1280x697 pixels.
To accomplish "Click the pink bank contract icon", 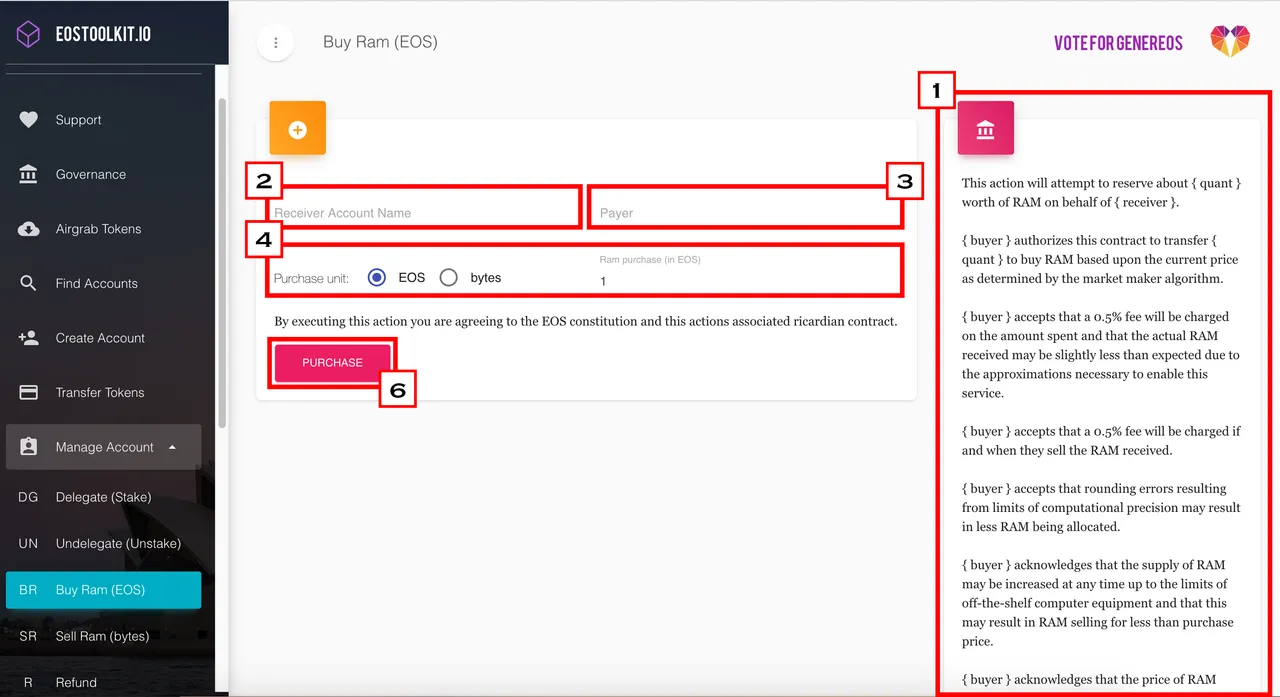I will pyautogui.click(x=986, y=129).
